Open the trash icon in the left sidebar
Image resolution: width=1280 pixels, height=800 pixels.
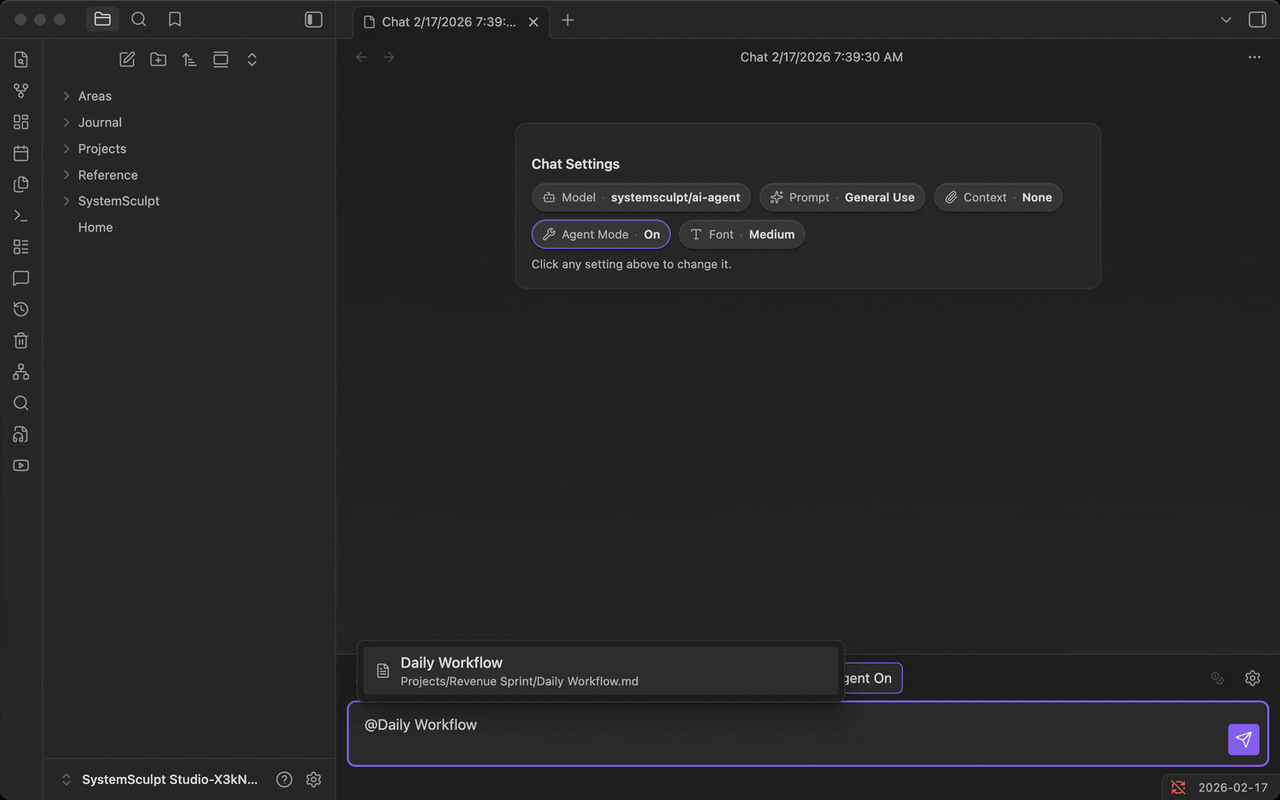tap(20, 340)
